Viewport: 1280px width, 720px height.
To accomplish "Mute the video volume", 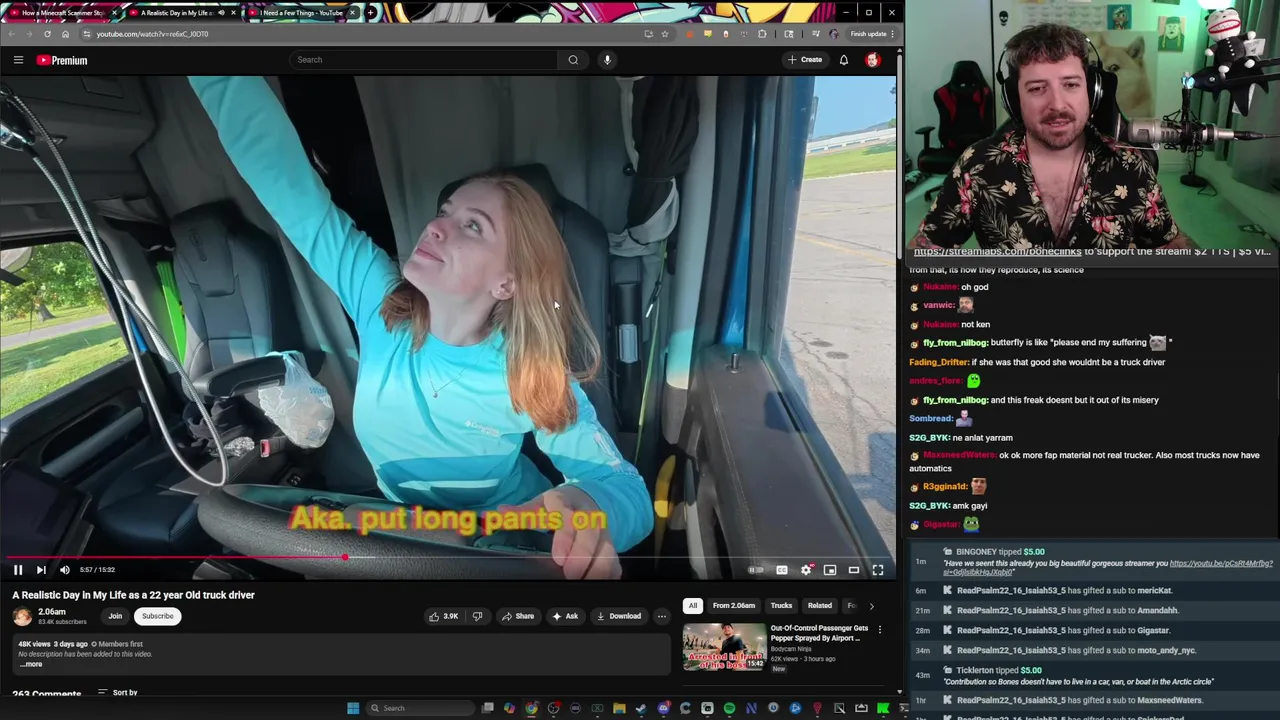I will [65, 570].
